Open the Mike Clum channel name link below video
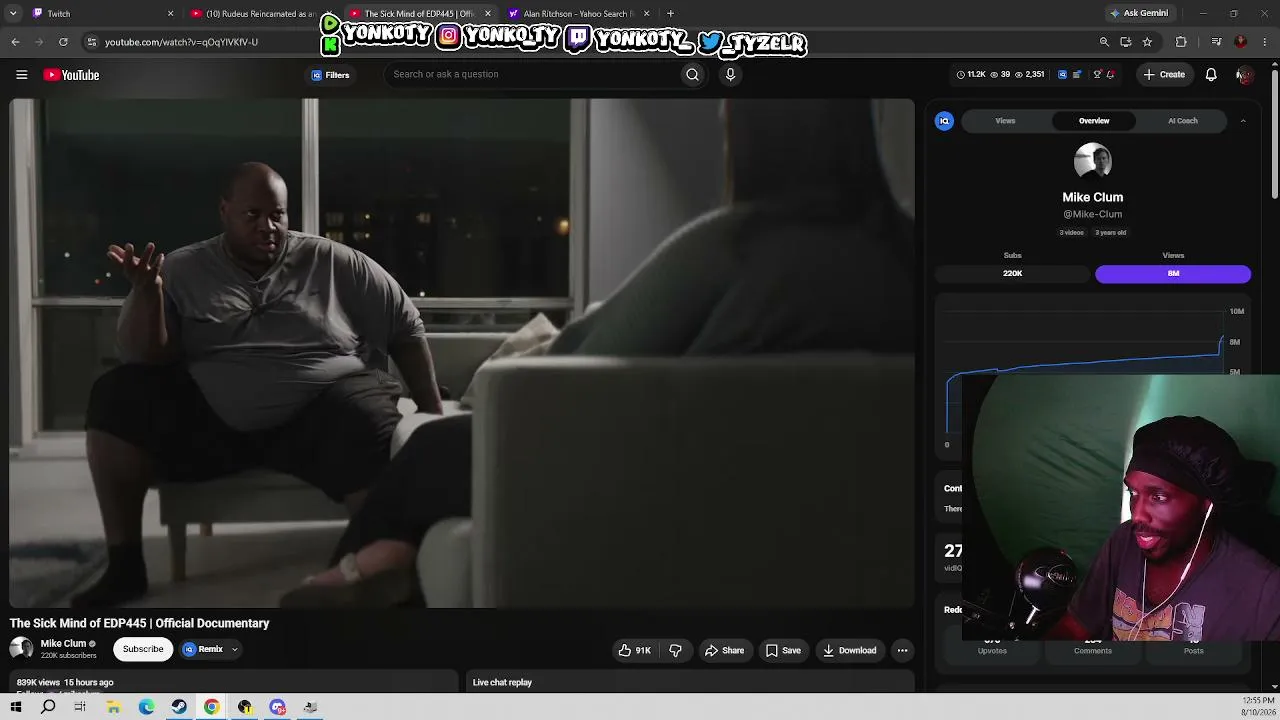This screenshot has height=720, width=1280. coord(63,644)
